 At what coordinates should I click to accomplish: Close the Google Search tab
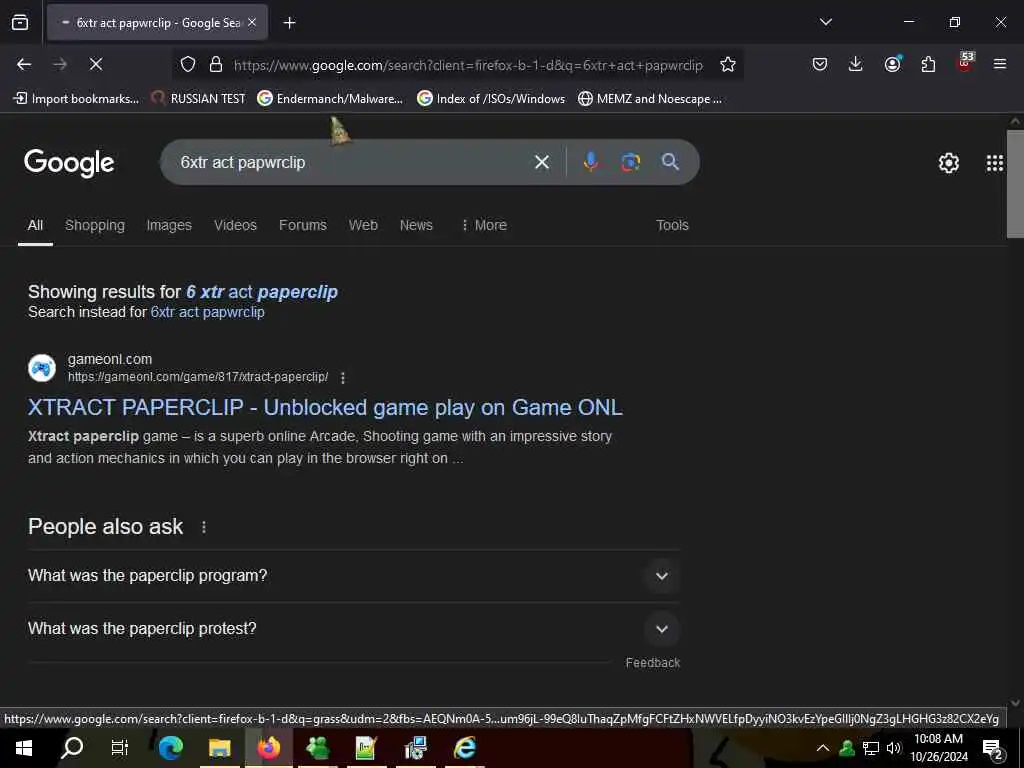(x=252, y=22)
